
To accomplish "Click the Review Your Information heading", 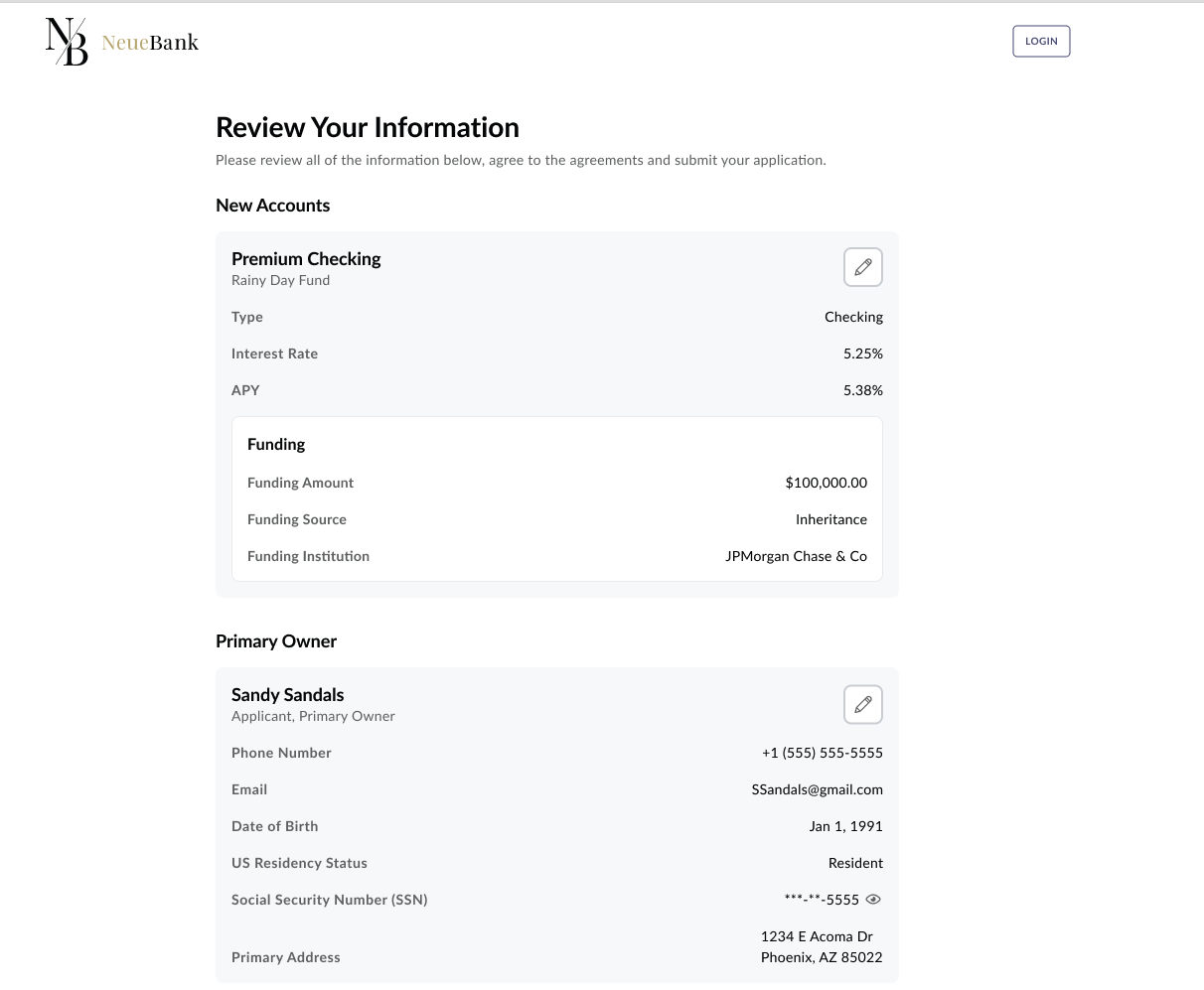I will (367, 127).
